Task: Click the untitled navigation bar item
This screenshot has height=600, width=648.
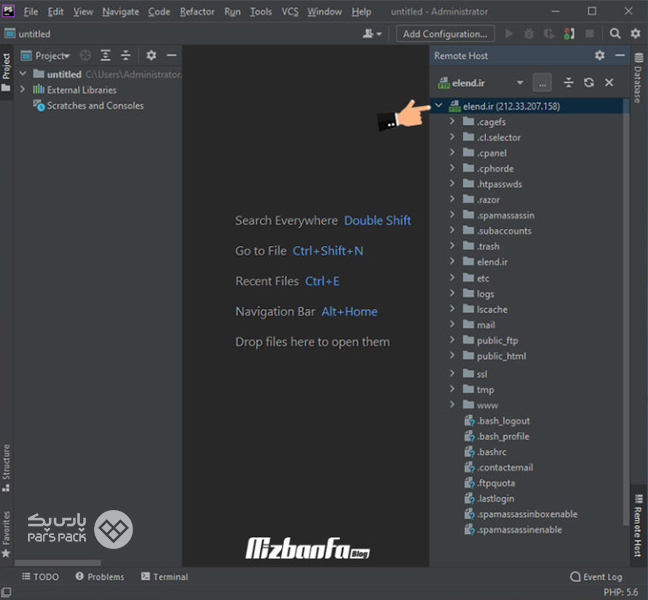Action: [27, 33]
